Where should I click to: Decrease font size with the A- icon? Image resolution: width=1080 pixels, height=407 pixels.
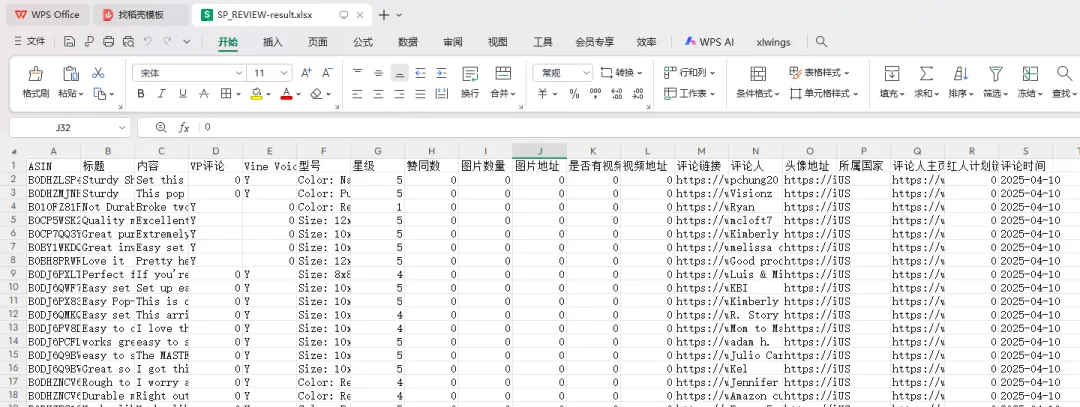327,72
